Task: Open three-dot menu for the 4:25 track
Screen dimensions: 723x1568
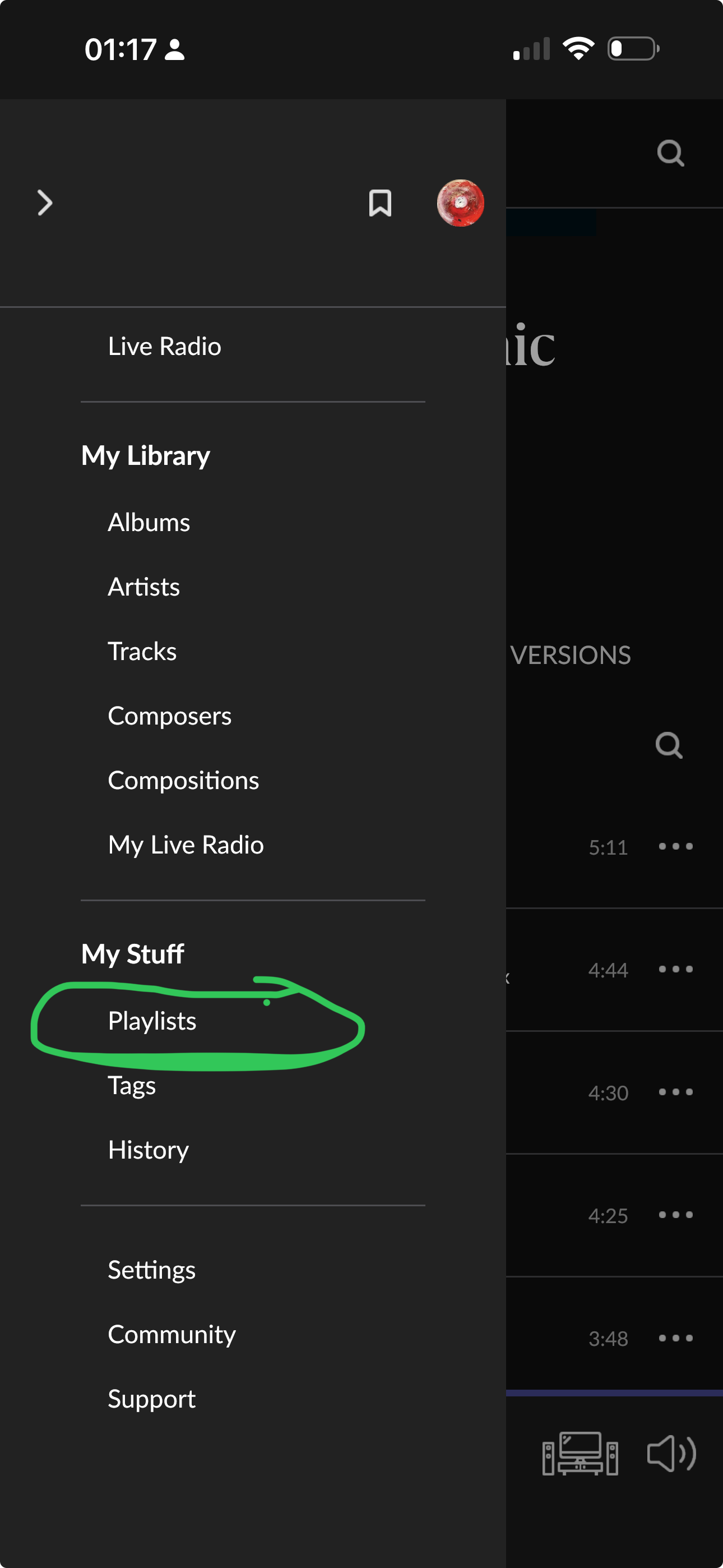Action: (675, 1215)
